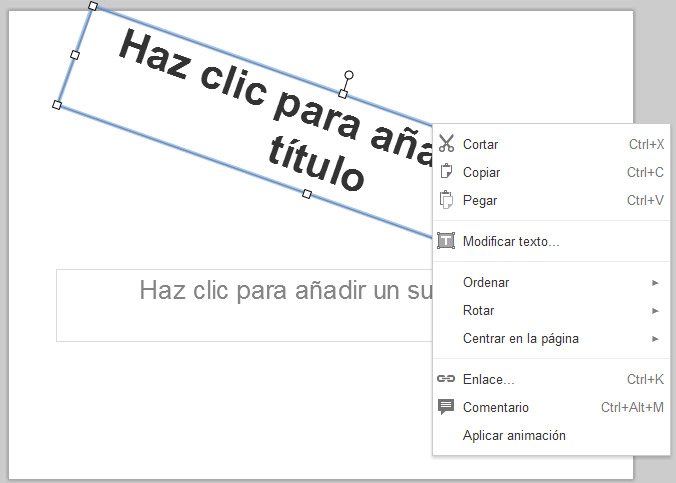676x483 pixels.
Task: Click the bottom-left corner handle of the title box
Action: [x=57, y=104]
